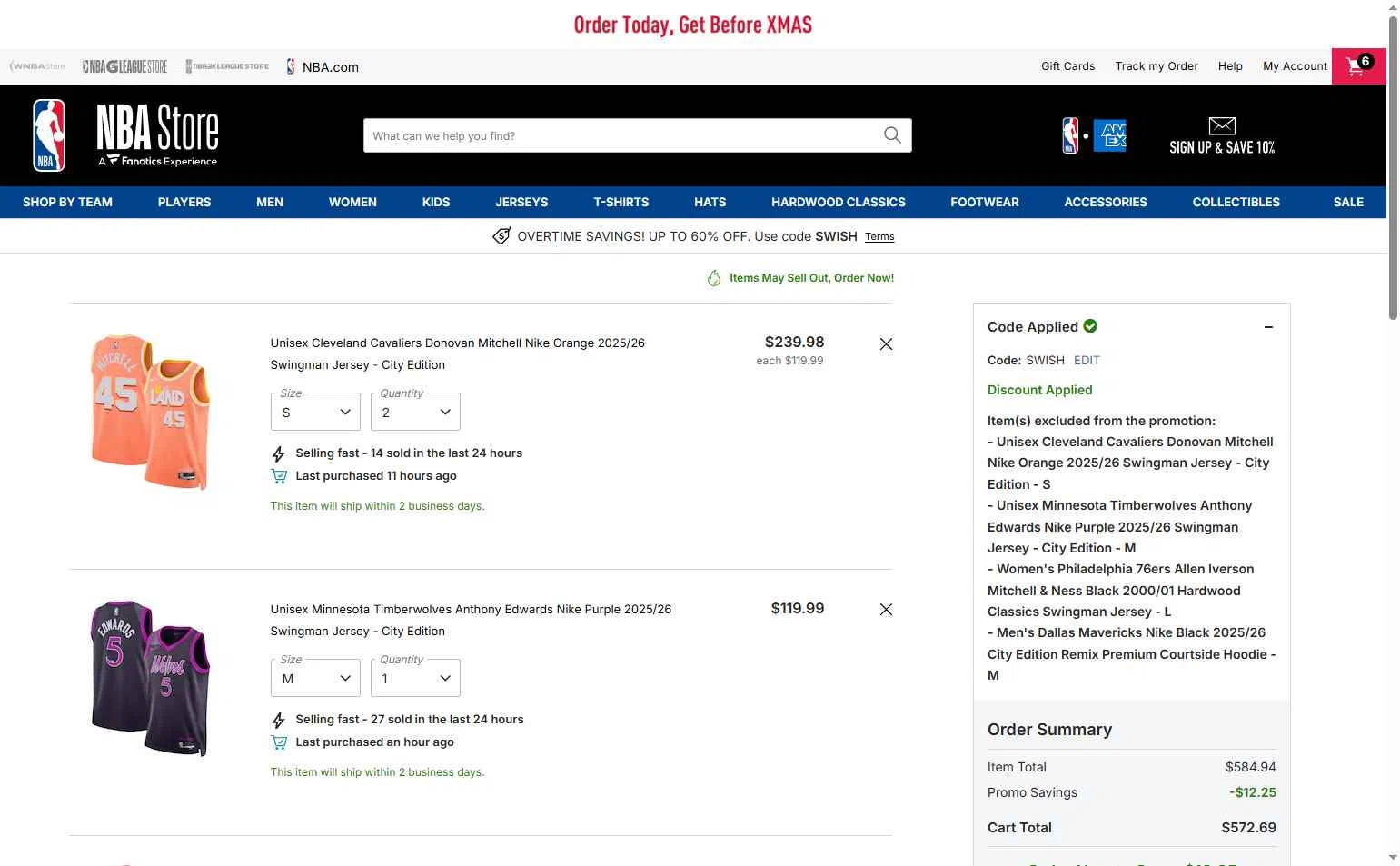
Task: Click the cart icon by Last purchased 11 hours ago
Action: (x=279, y=476)
